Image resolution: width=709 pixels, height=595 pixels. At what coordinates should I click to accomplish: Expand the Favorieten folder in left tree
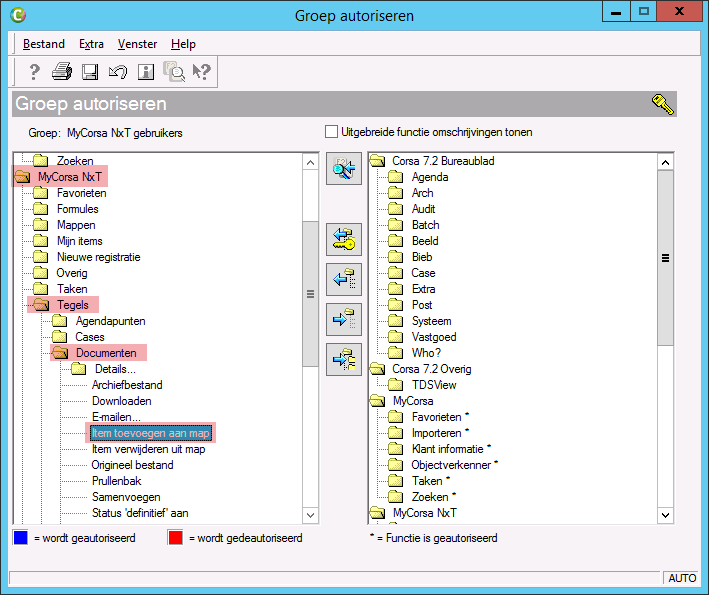pyautogui.click(x=41, y=193)
